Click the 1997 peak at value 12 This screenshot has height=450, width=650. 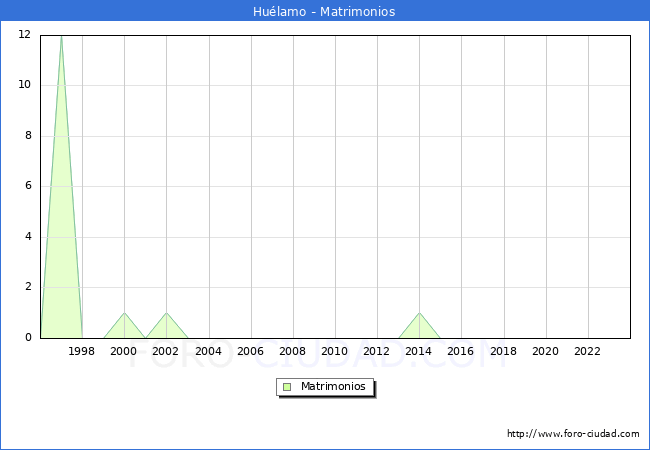61,40
